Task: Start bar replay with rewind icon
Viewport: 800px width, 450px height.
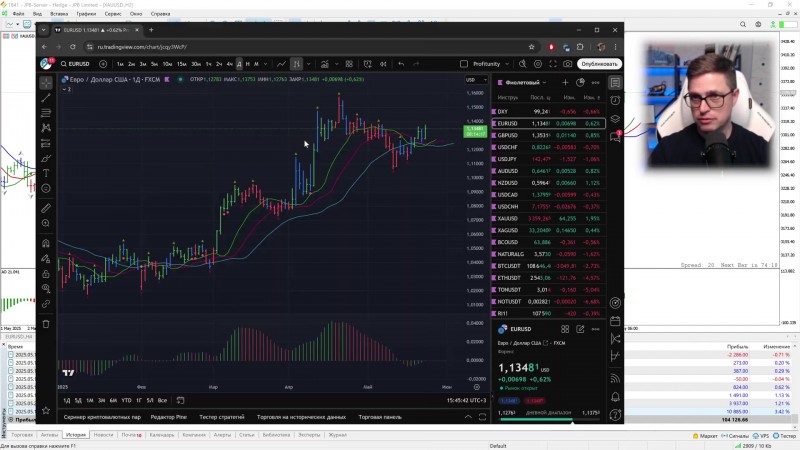Action: [x=383, y=64]
